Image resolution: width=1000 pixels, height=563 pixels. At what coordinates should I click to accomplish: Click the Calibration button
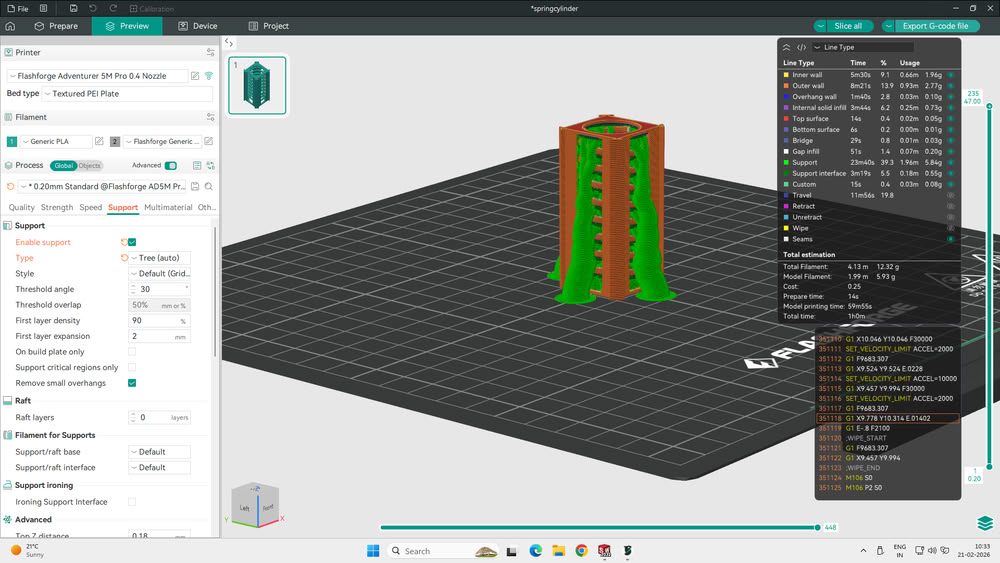[152, 9]
